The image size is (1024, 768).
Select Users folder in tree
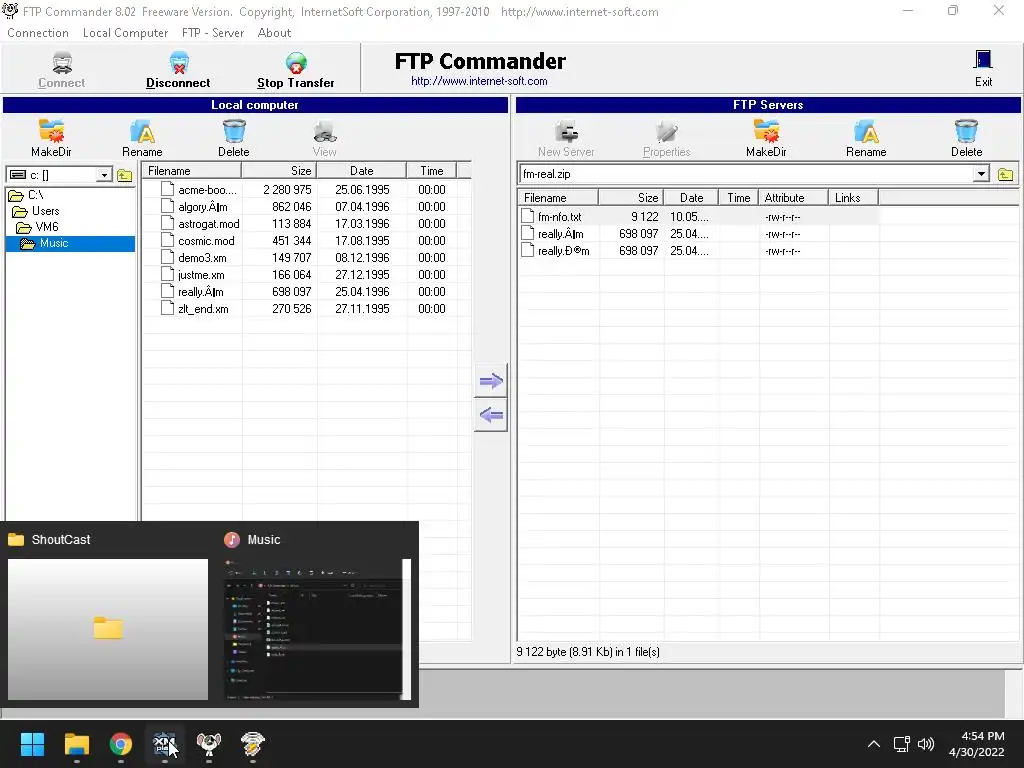(45, 211)
